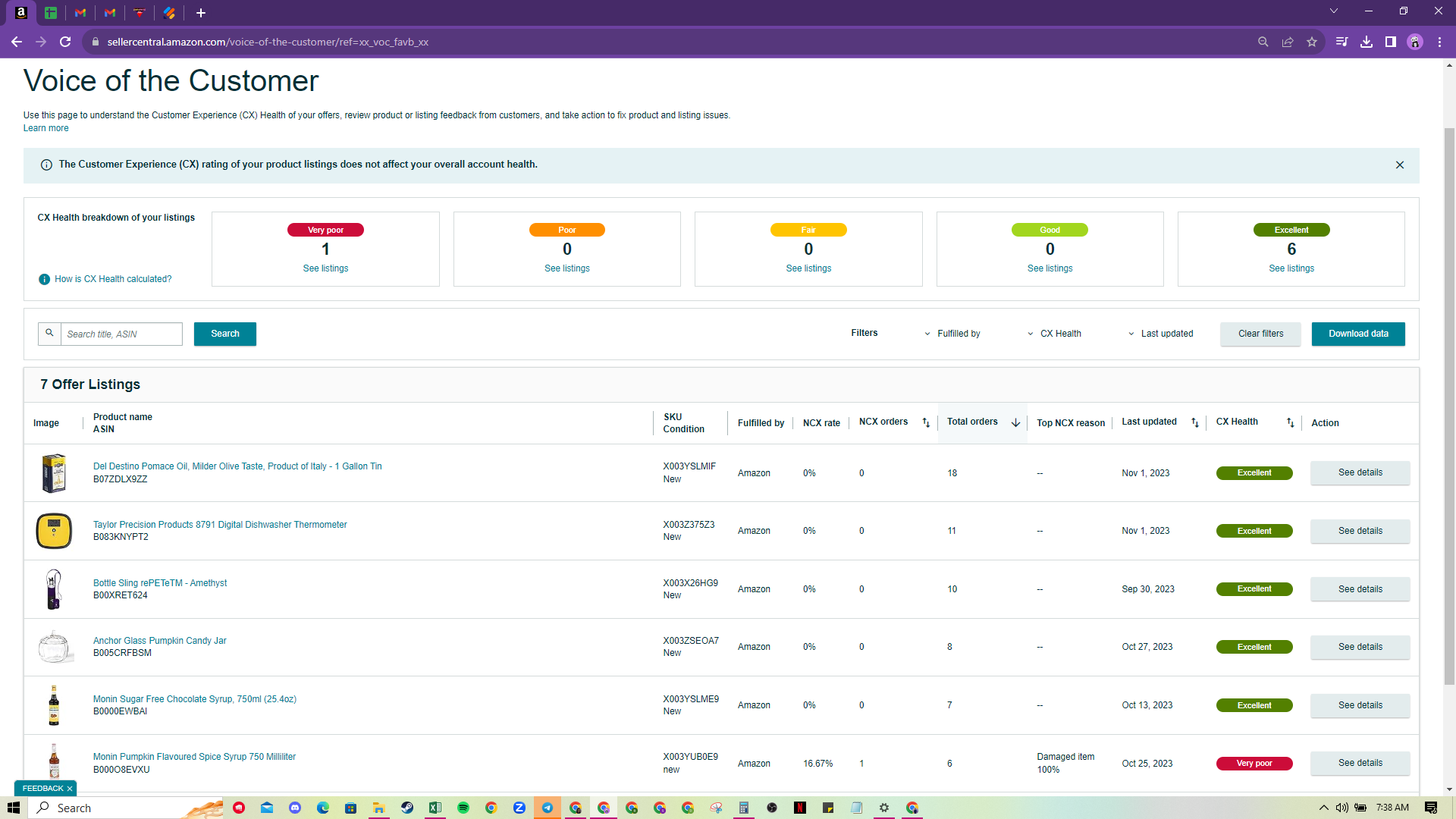Show hidden system tray icons
Viewport: 1456px width, 819px height.
click(1324, 808)
